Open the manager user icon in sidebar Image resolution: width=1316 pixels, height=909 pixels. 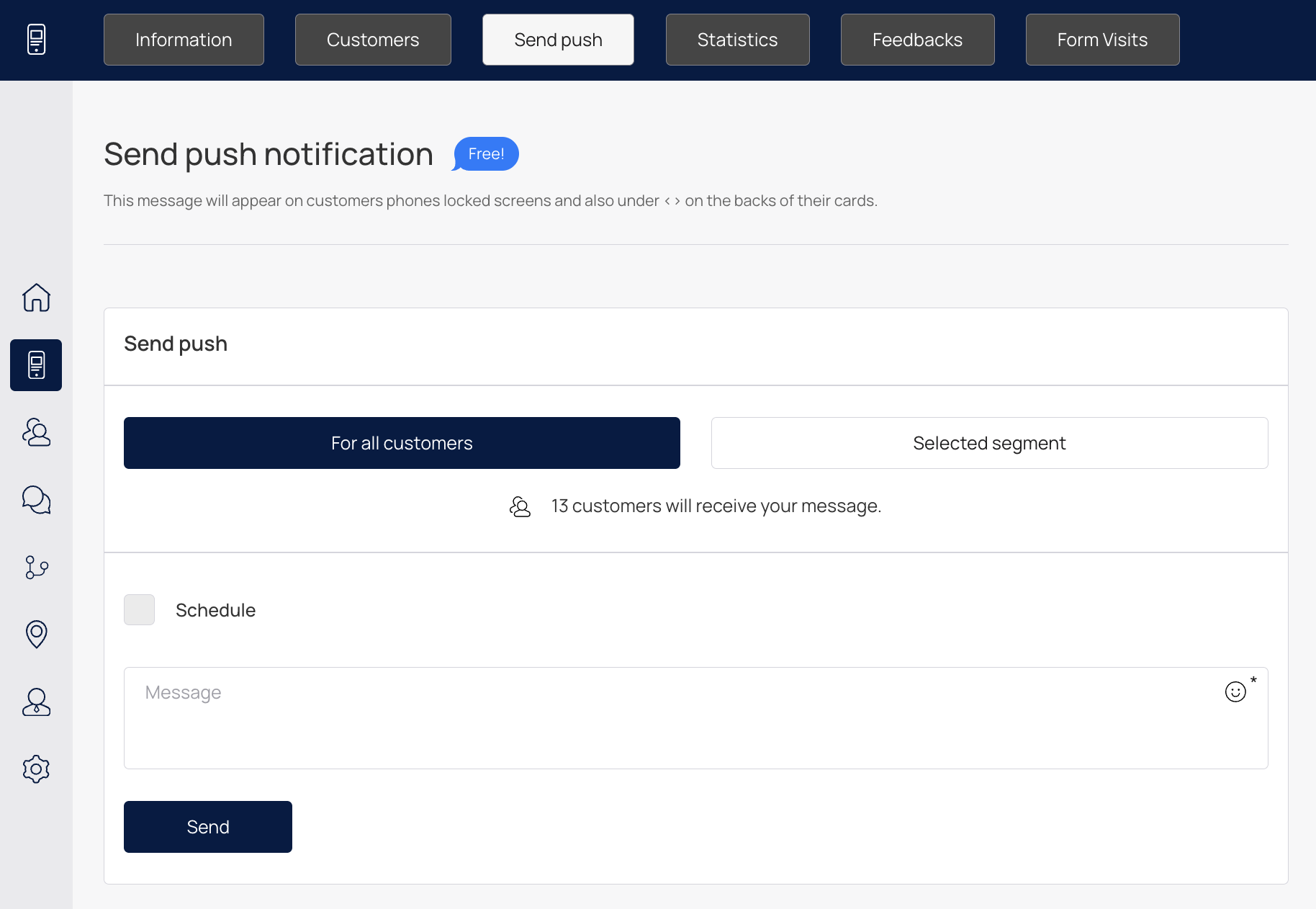[36, 702]
